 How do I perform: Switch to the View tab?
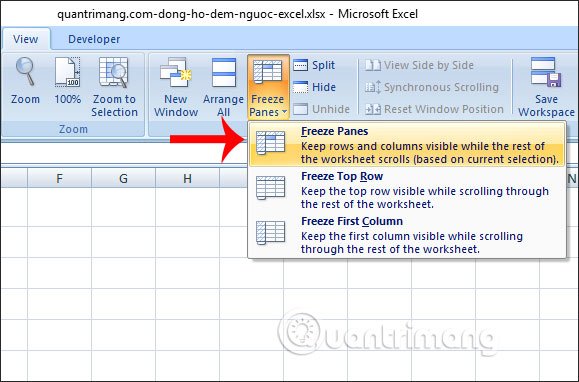25,39
